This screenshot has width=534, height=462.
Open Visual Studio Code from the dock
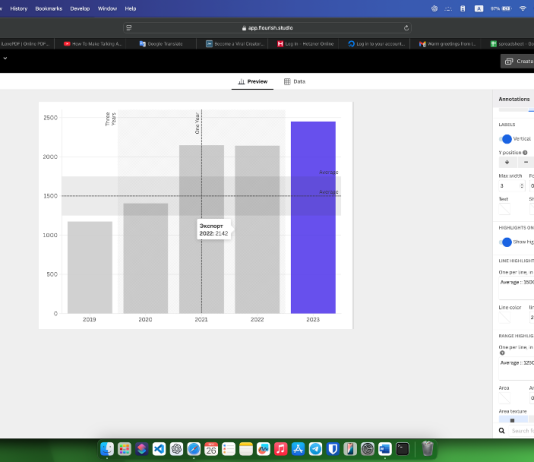(x=159, y=449)
